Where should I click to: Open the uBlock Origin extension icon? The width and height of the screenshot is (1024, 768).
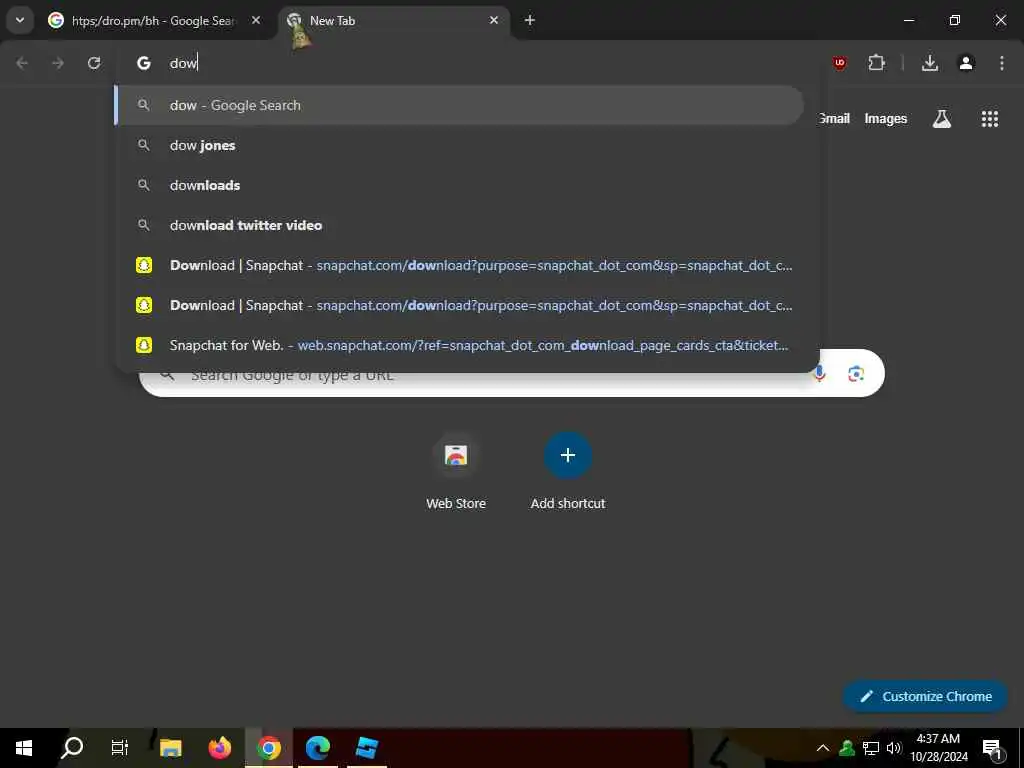click(x=840, y=63)
